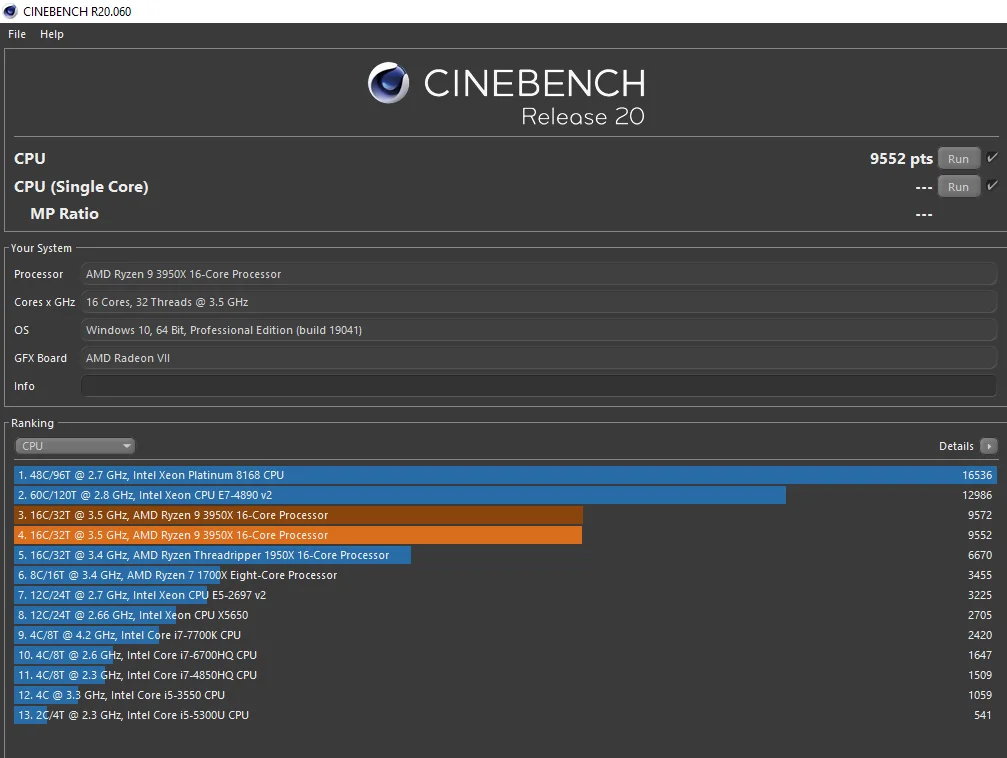The width and height of the screenshot is (1007, 758).
Task: Select ranking row 9 Core i7-7700K
Action: (505, 635)
